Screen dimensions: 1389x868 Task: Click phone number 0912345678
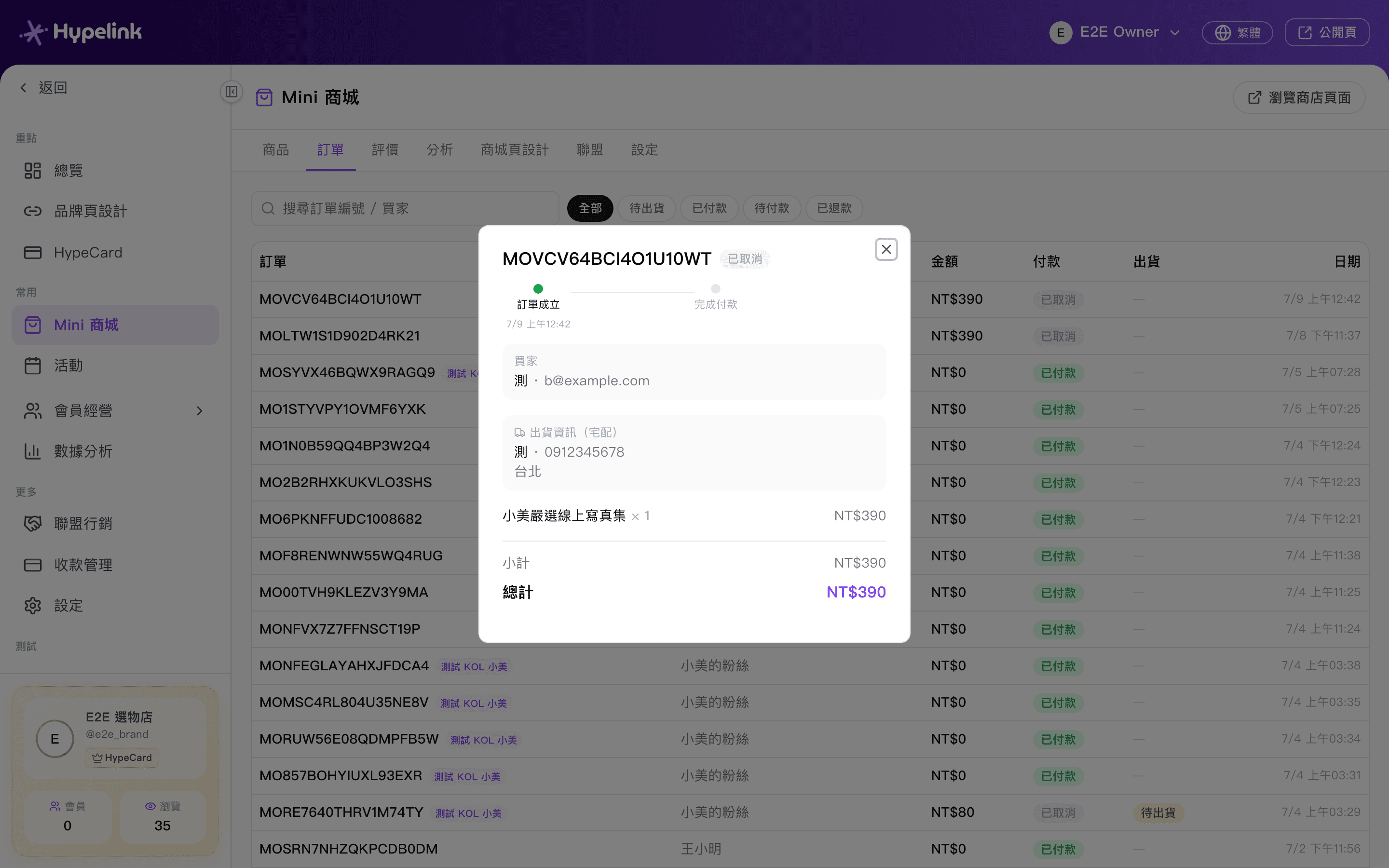(x=585, y=452)
